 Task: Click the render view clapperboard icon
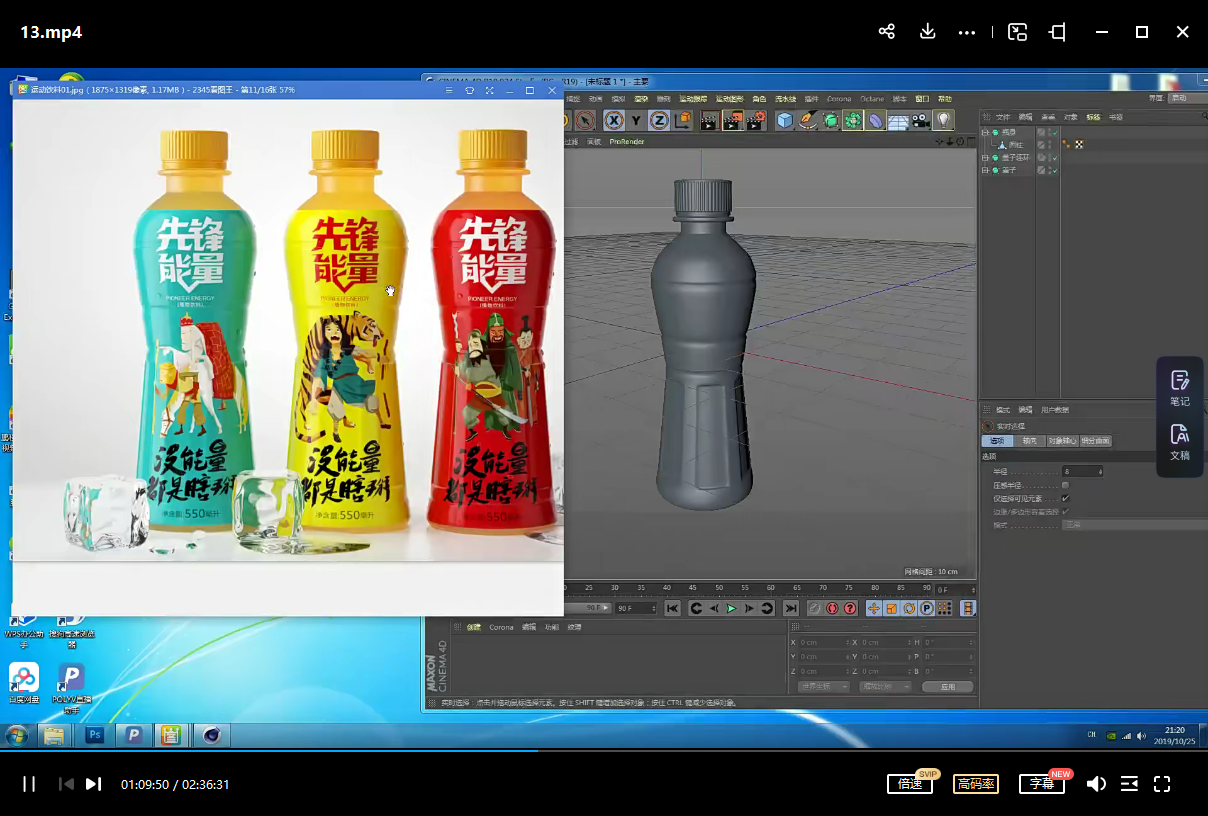tap(709, 120)
